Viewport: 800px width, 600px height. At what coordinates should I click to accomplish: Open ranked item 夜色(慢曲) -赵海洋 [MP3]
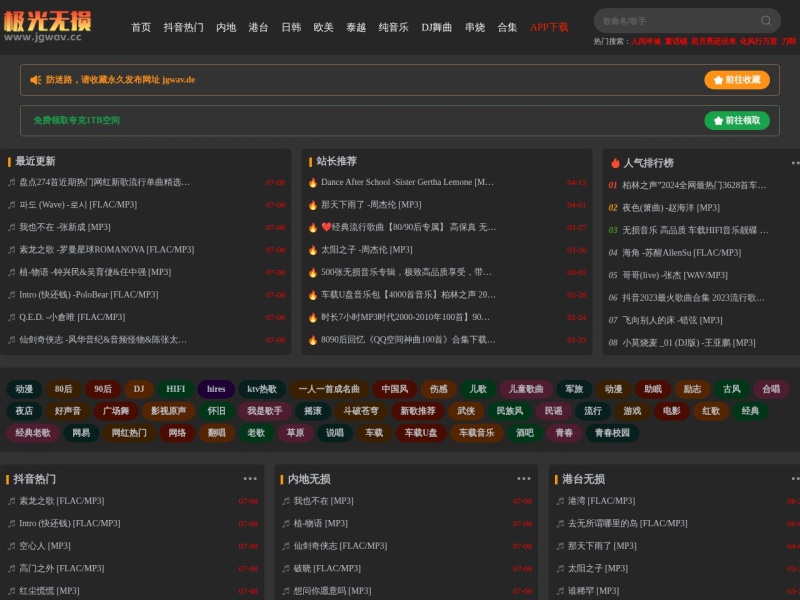coord(670,208)
